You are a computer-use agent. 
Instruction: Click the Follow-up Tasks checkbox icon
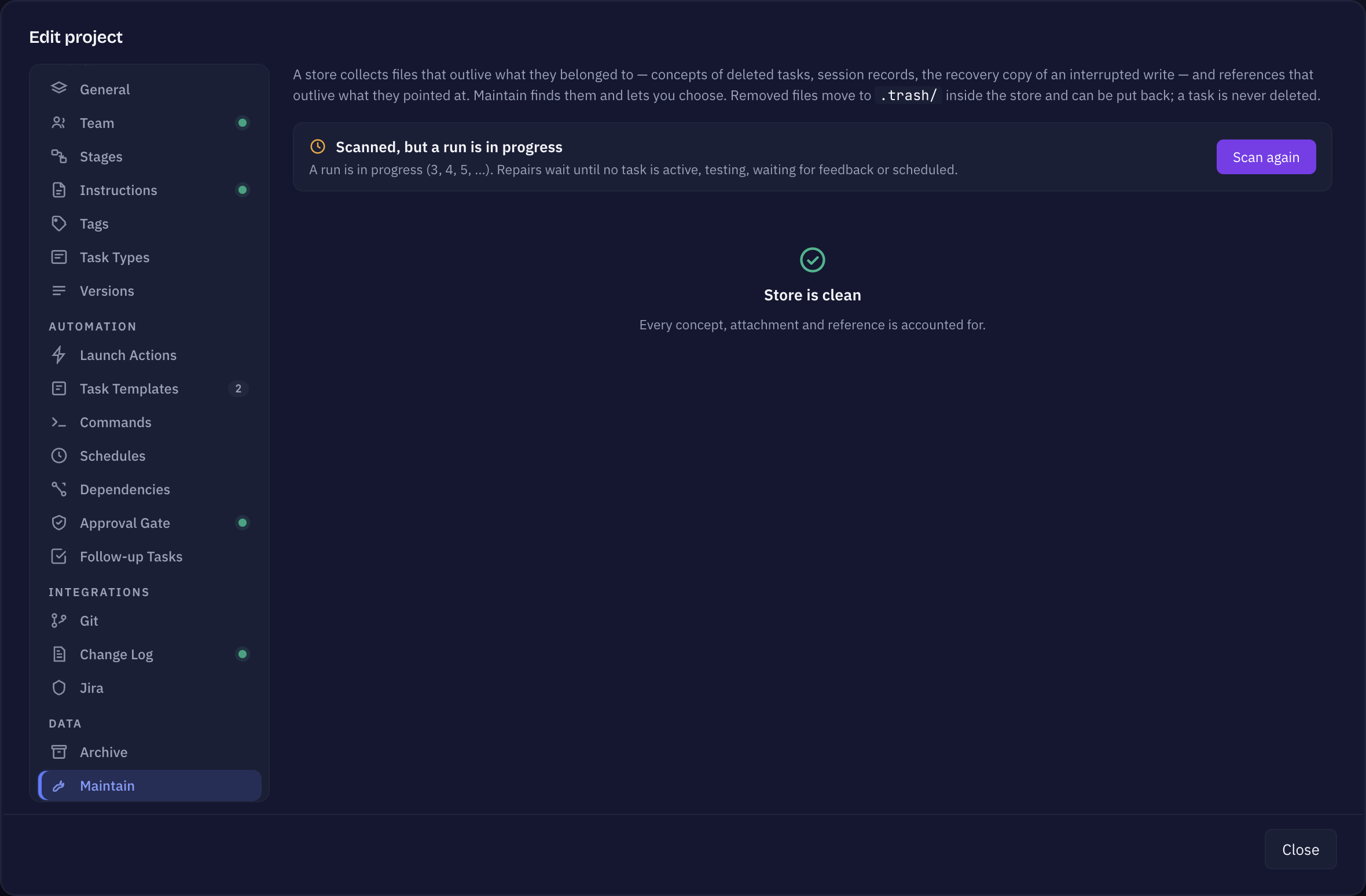(58, 556)
